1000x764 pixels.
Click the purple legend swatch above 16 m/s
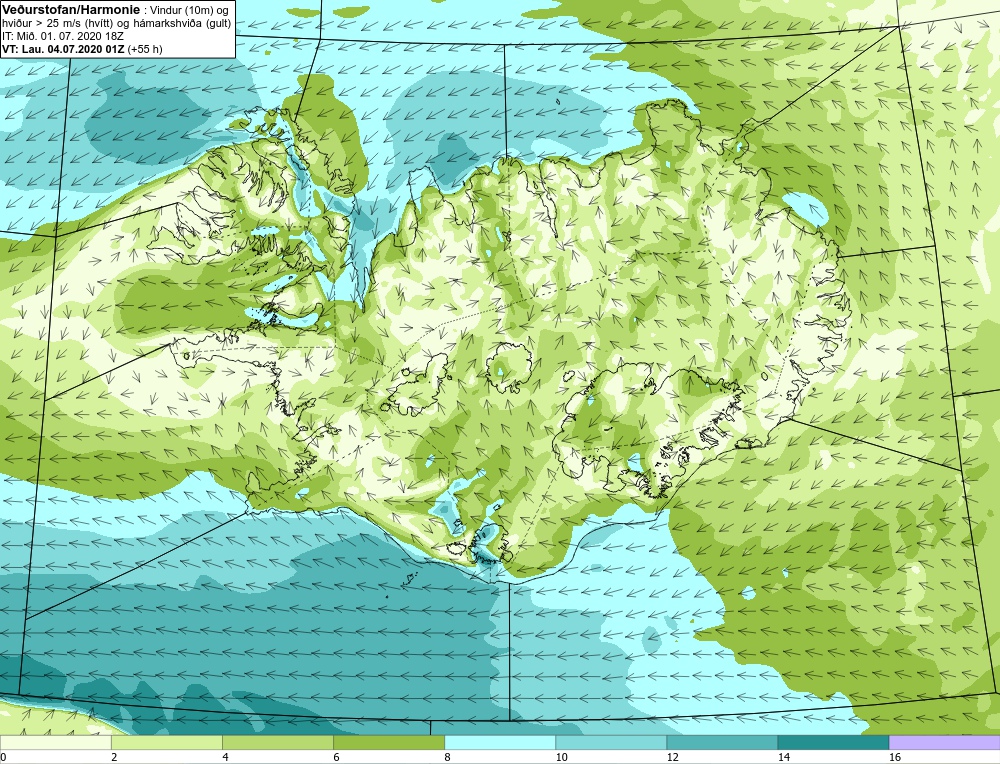pos(944,743)
